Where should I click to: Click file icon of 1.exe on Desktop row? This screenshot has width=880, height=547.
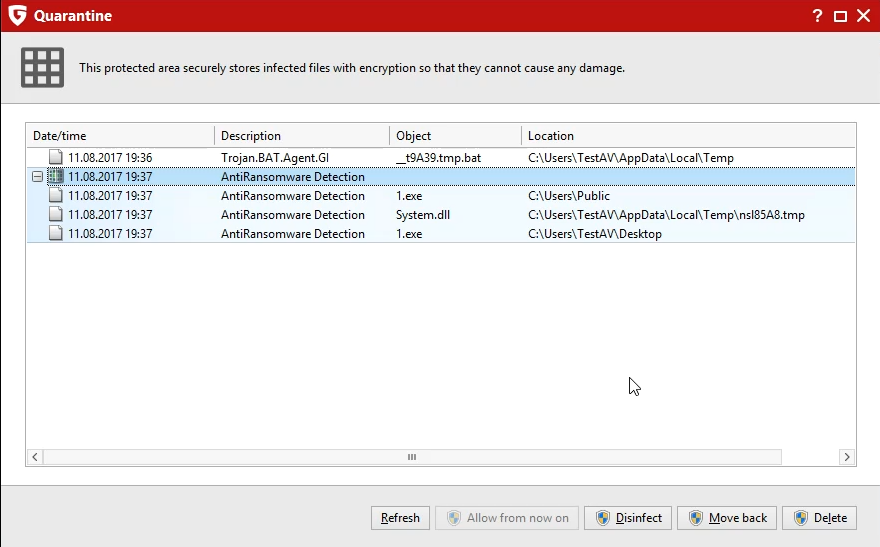pyautogui.click(x=56, y=234)
